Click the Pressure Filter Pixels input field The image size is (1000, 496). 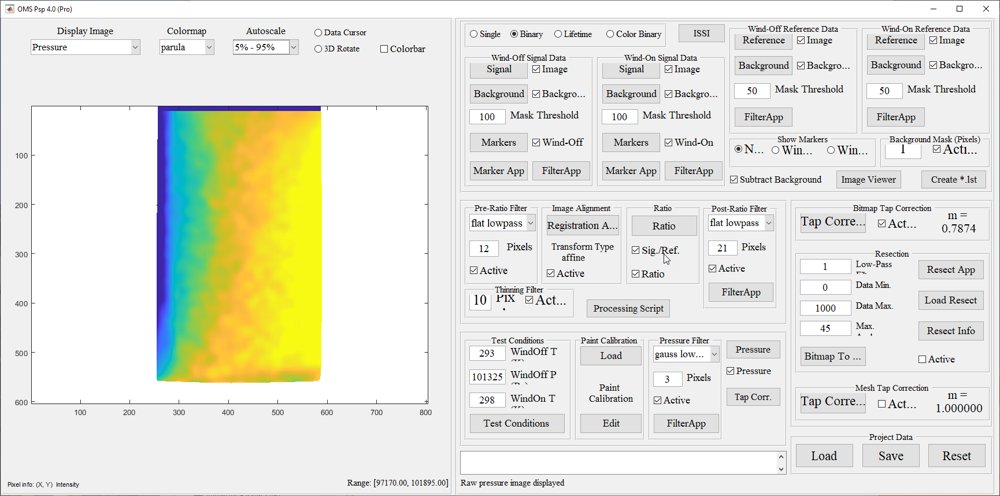pos(667,379)
